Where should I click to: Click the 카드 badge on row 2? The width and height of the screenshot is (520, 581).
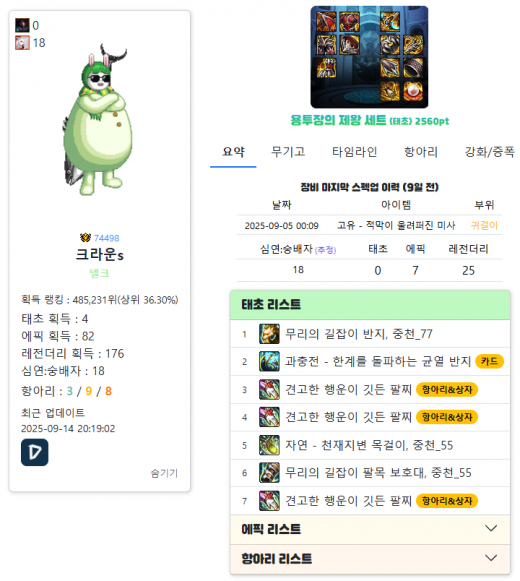pyautogui.click(x=489, y=361)
